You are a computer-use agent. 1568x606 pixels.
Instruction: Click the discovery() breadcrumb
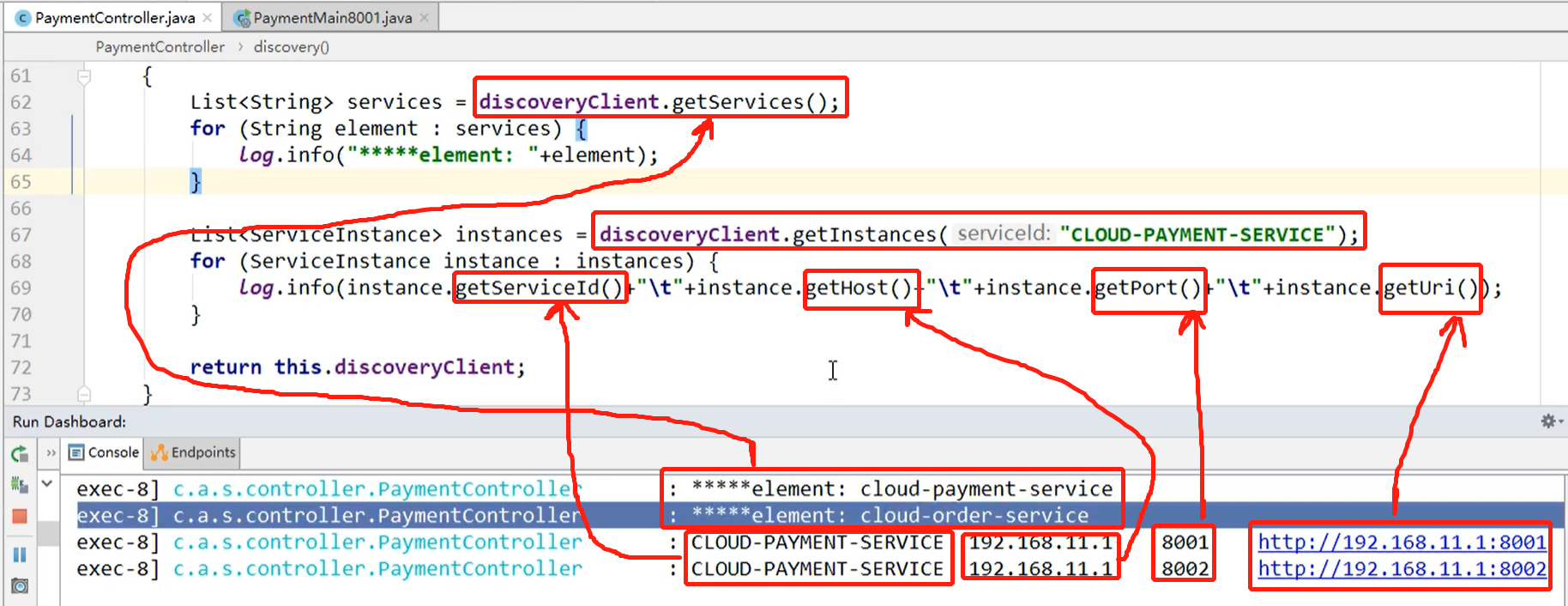point(292,46)
